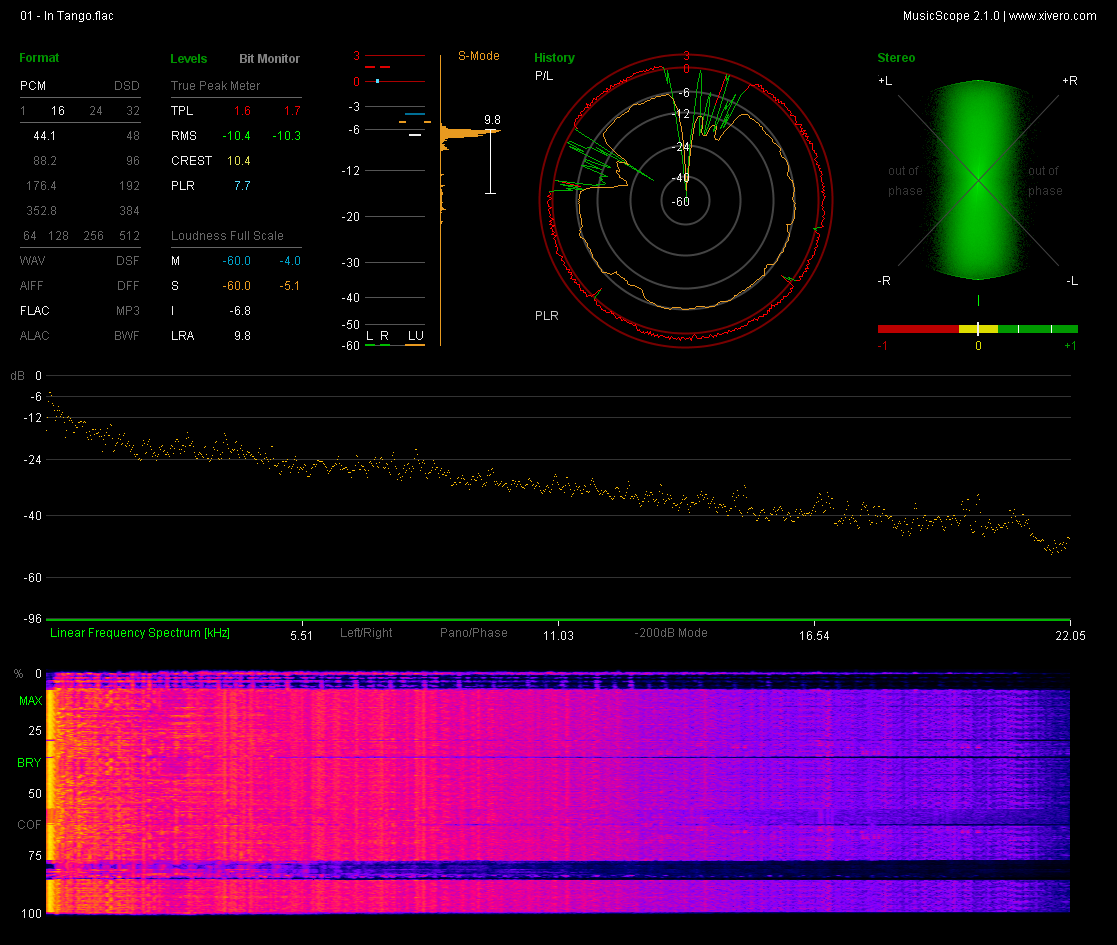Select the Levels tab
The image size is (1117, 945).
[x=189, y=58]
